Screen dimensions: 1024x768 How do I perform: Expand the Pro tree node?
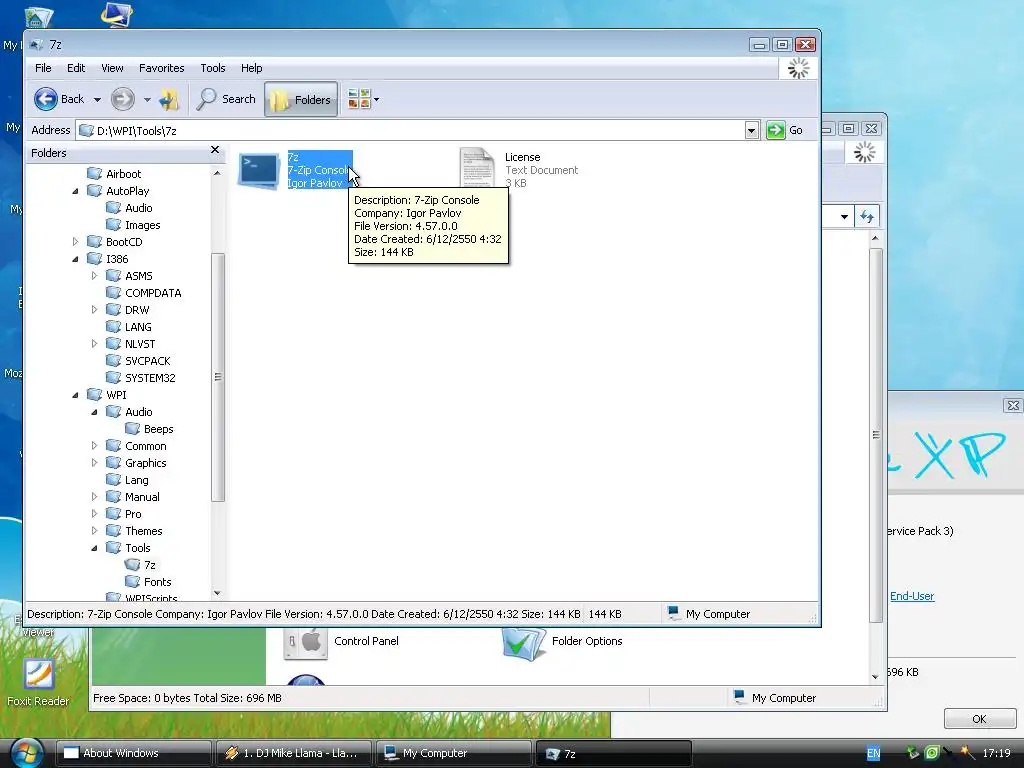(x=94, y=513)
